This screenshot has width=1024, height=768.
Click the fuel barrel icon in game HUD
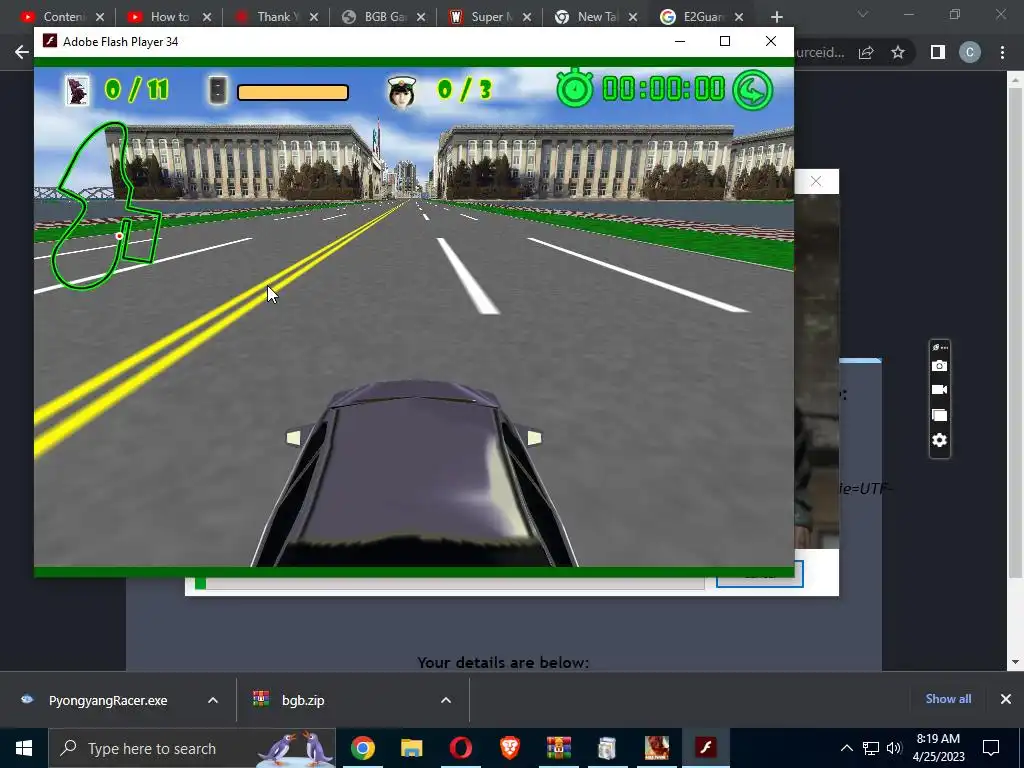point(218,90)
